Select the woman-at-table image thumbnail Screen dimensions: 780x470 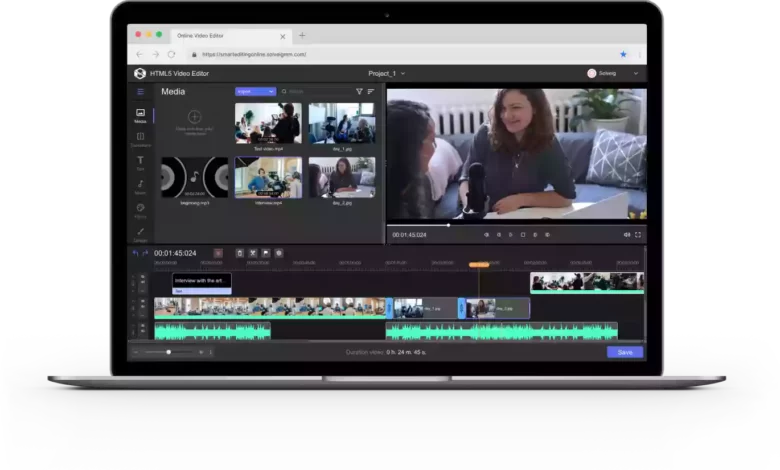coord(342,178)
